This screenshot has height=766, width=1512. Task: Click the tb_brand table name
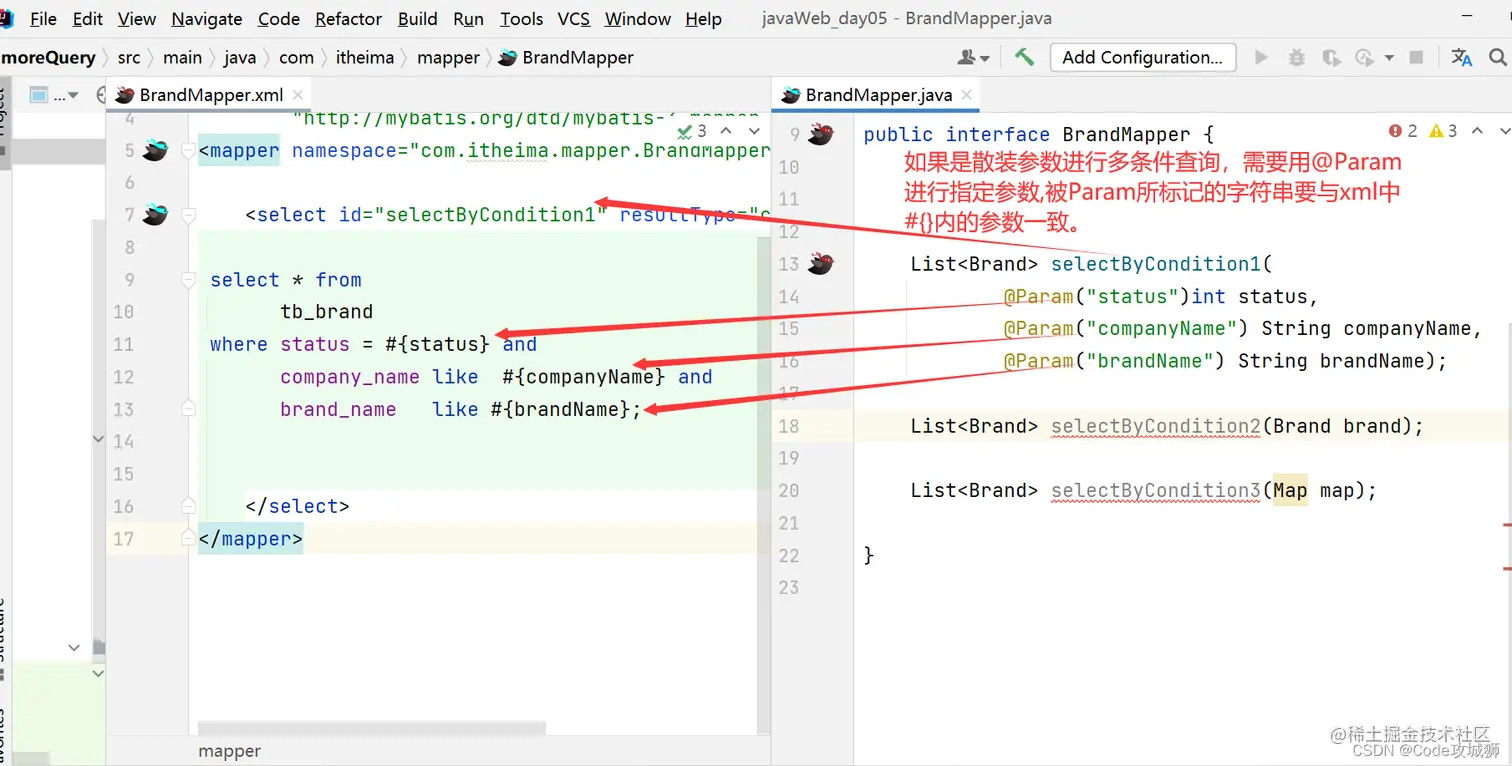coord(327,312)
